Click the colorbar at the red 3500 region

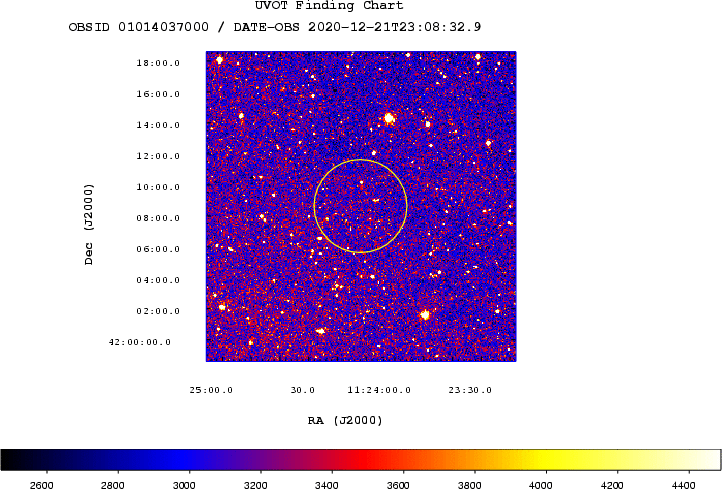click(366, 460)
